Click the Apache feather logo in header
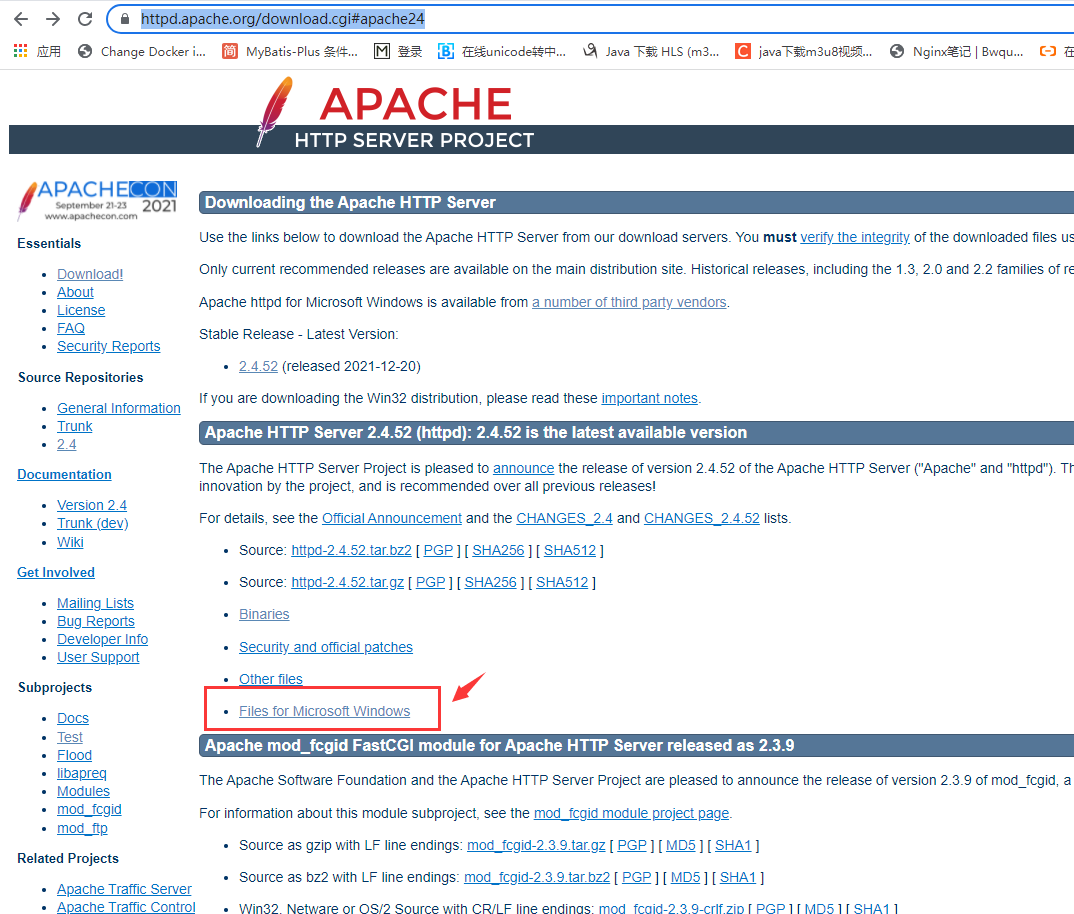Screen dimensions: 1074x914 coord(275,111)
